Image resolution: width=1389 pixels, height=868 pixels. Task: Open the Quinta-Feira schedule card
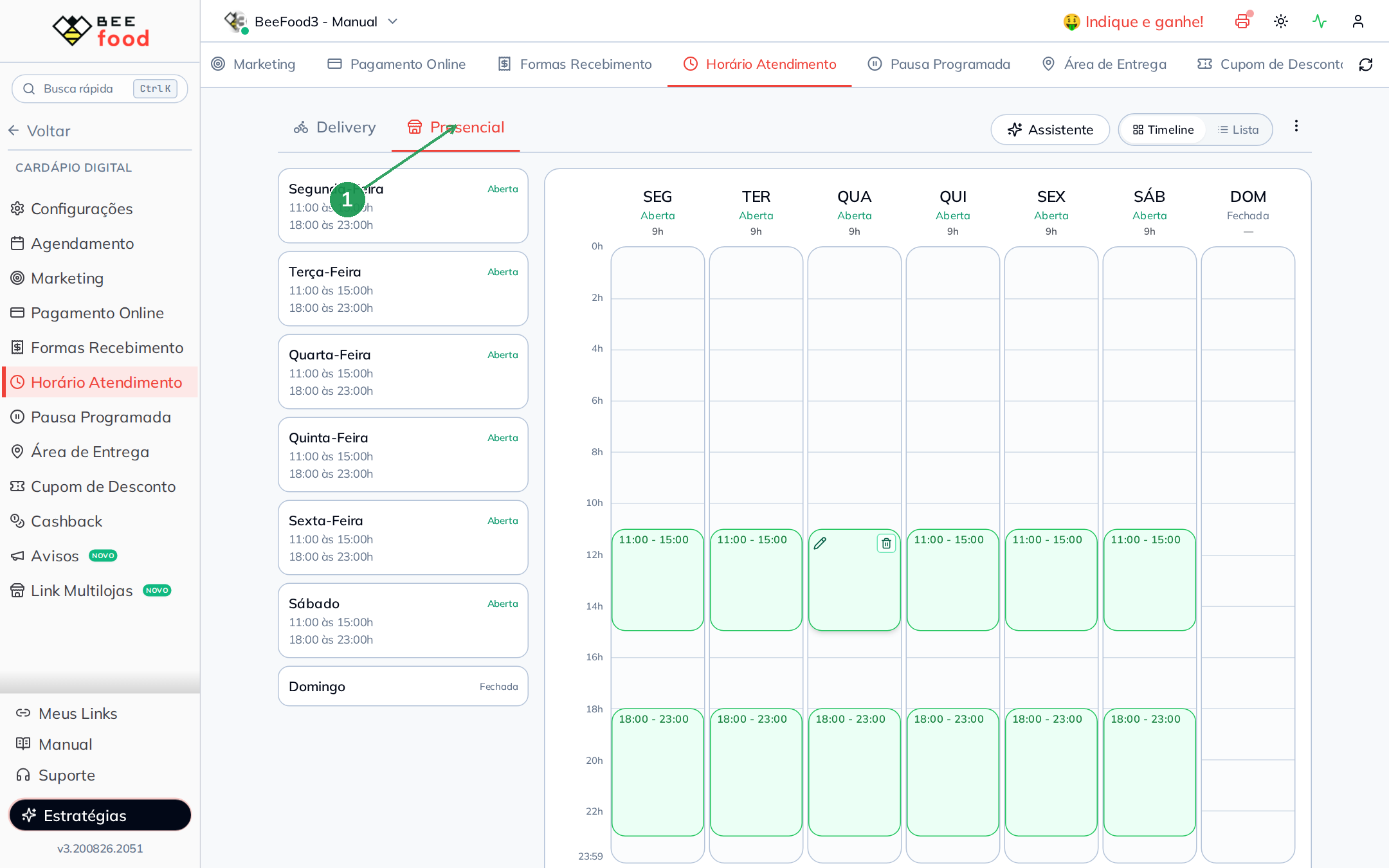click(403, 455)
